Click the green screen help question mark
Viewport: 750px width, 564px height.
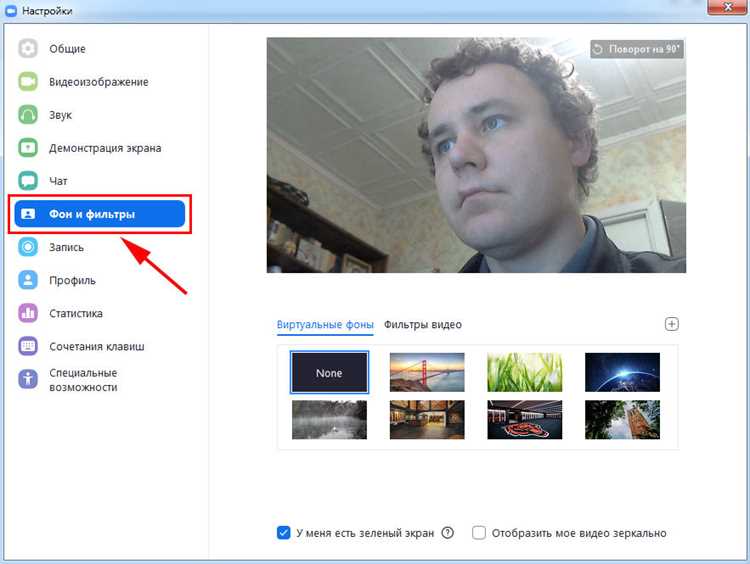click(x=447, y=532)
